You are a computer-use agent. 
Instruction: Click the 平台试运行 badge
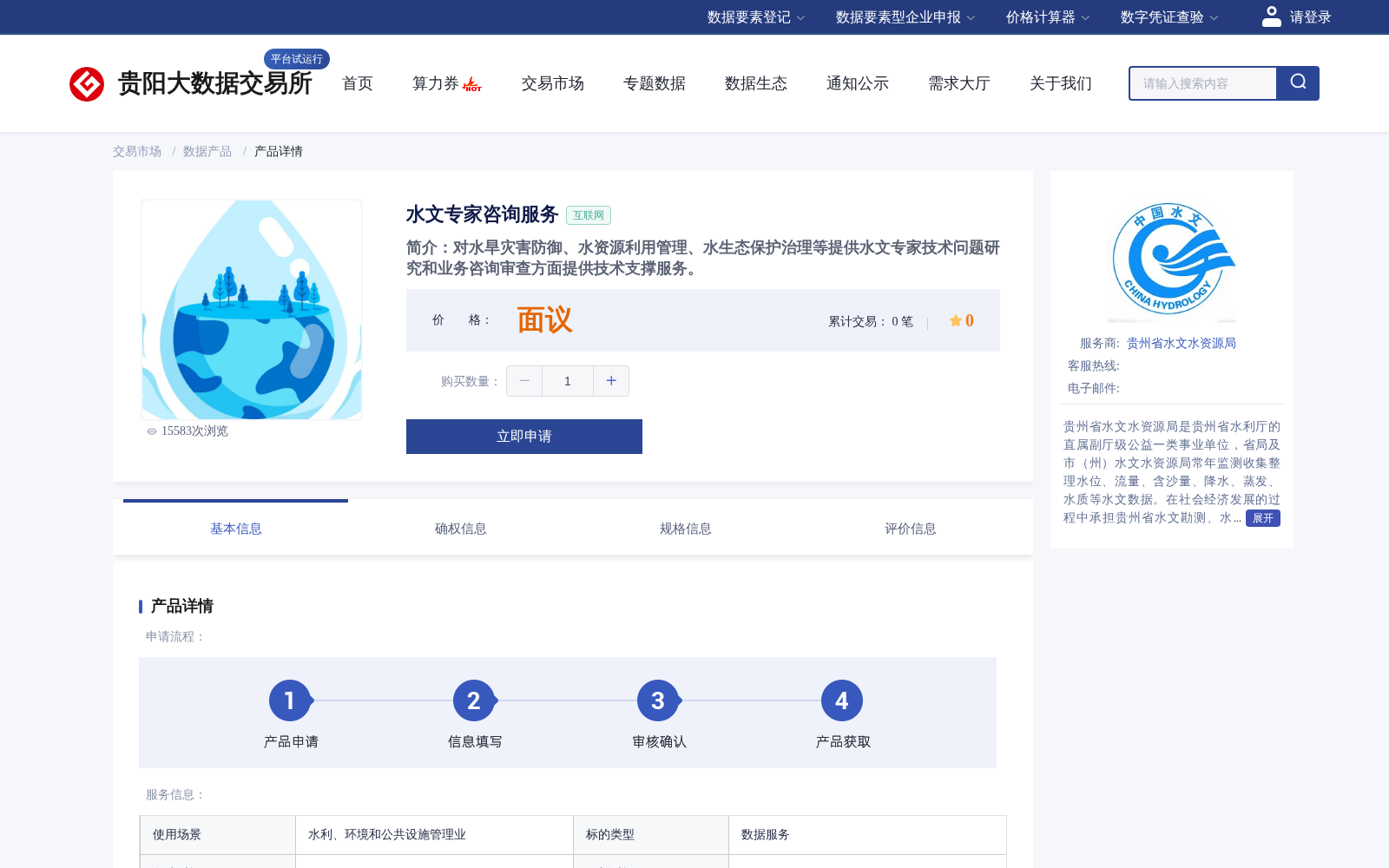[297, 59]
